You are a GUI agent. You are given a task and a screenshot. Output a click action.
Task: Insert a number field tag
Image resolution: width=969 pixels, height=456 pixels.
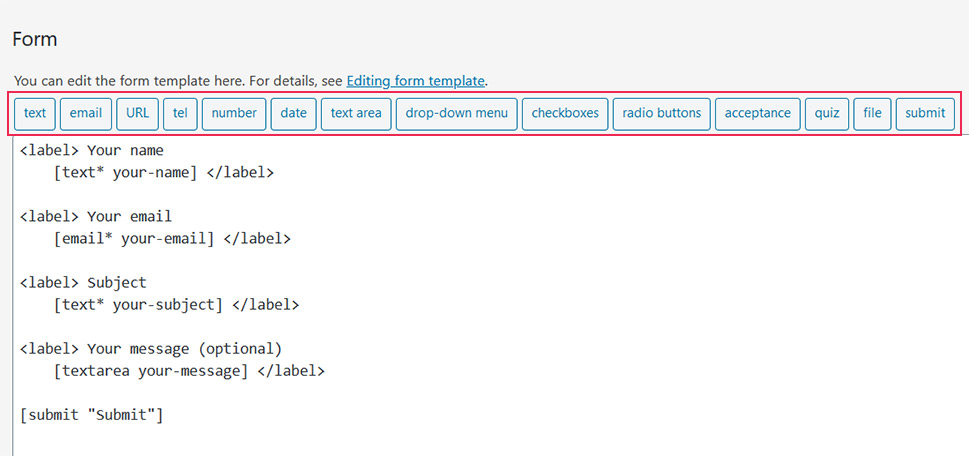234,113
